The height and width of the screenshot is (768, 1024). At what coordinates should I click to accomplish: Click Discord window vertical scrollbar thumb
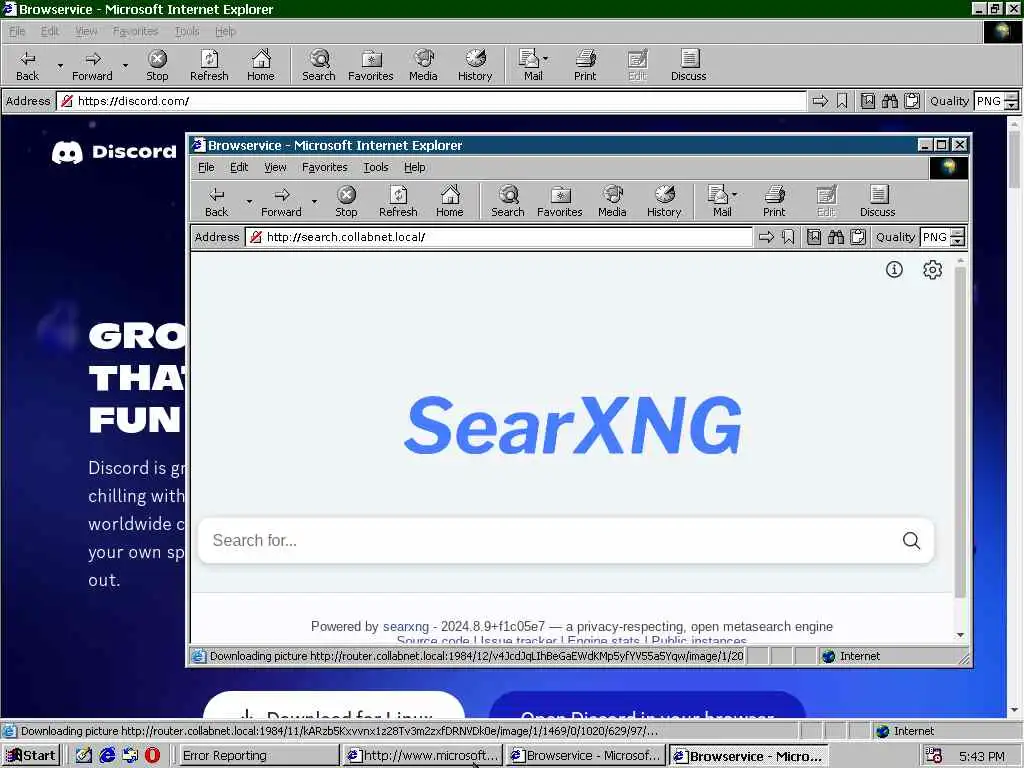pyautogui.click(x=1014, y=159)
